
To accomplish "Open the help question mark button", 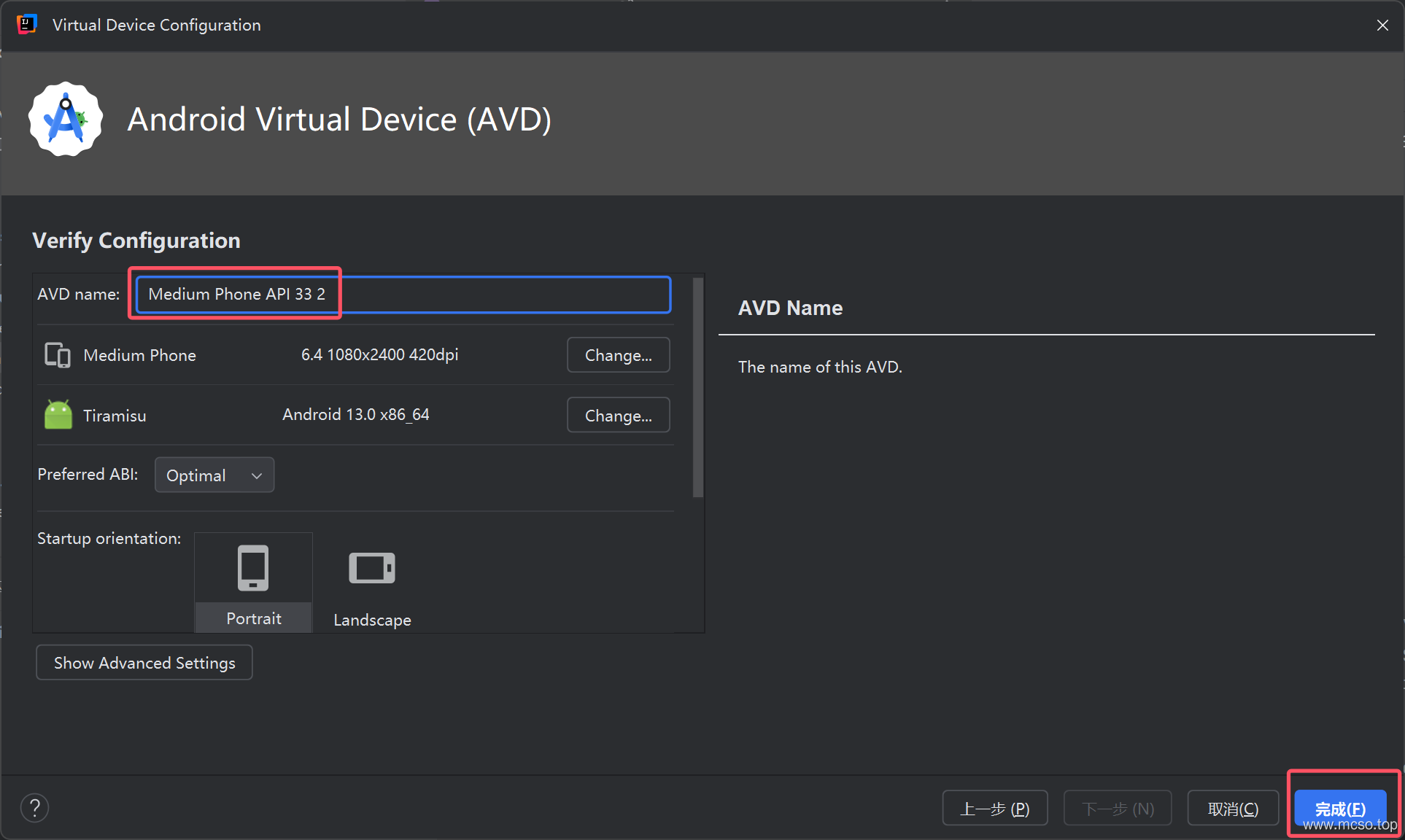I will tap(34, 808).
